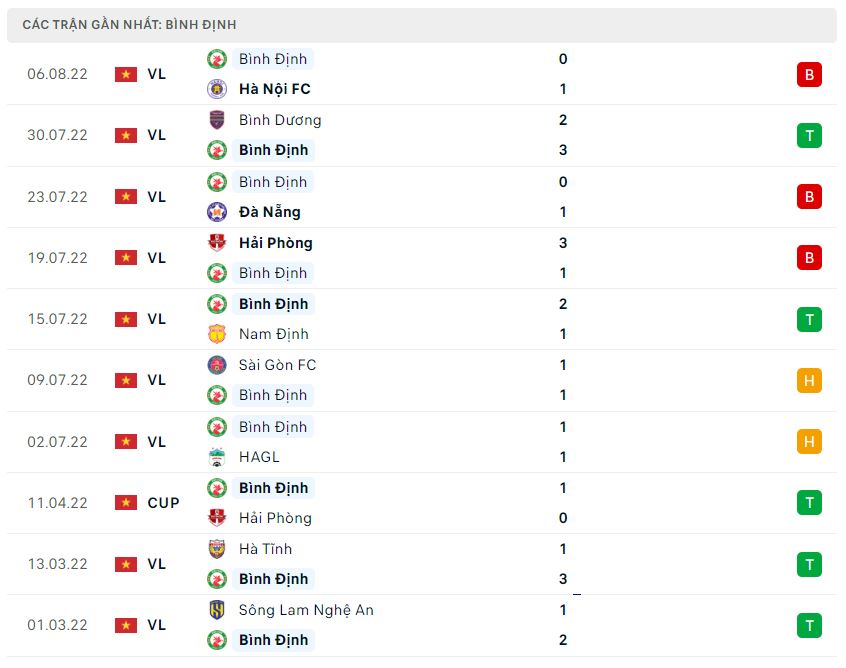Click the Nam Định team logo
Screen dimensions: 846x668
(217, 334)
